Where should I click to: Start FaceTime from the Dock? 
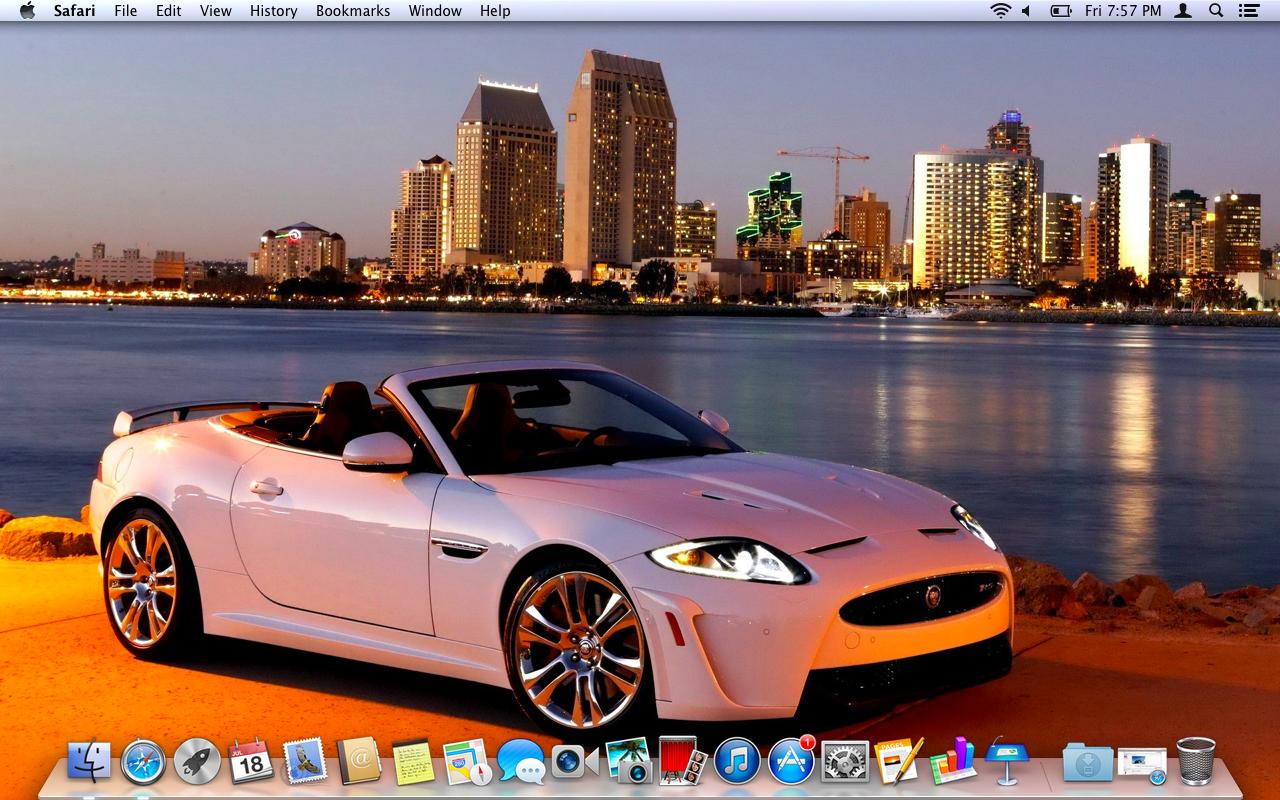tap(575, 761)
